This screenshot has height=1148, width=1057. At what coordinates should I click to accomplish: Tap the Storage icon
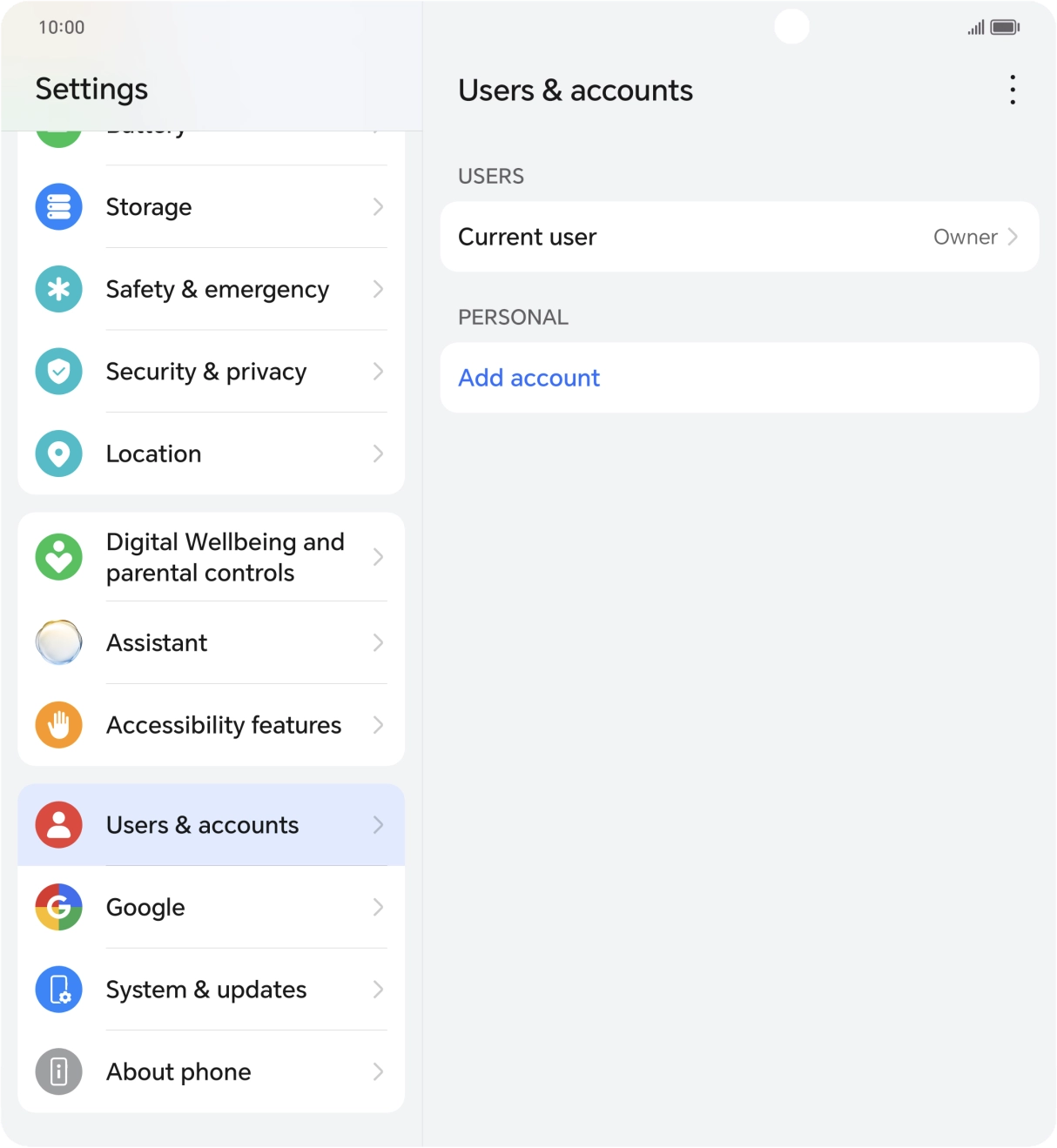coord(58,207)
